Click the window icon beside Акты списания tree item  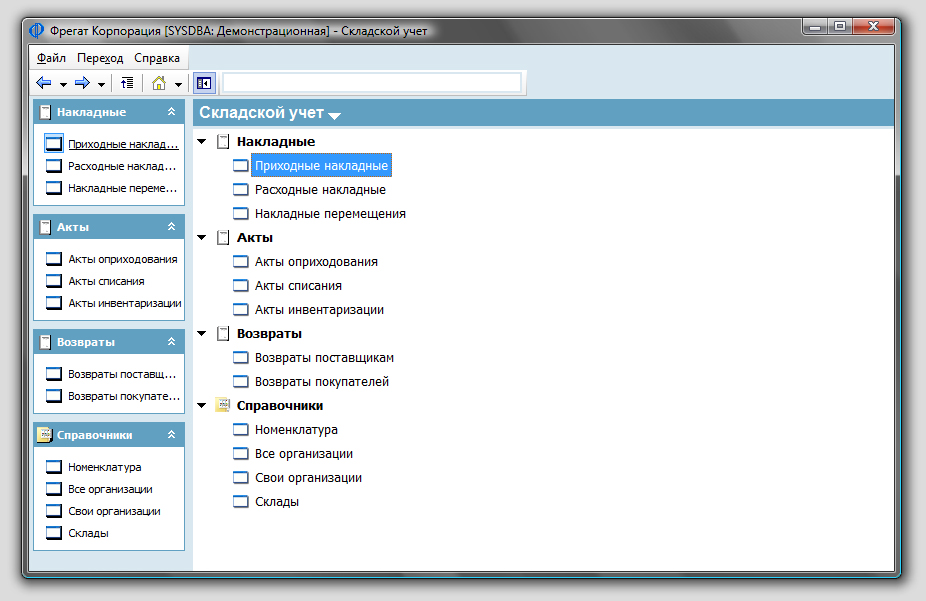coord(240,286)
